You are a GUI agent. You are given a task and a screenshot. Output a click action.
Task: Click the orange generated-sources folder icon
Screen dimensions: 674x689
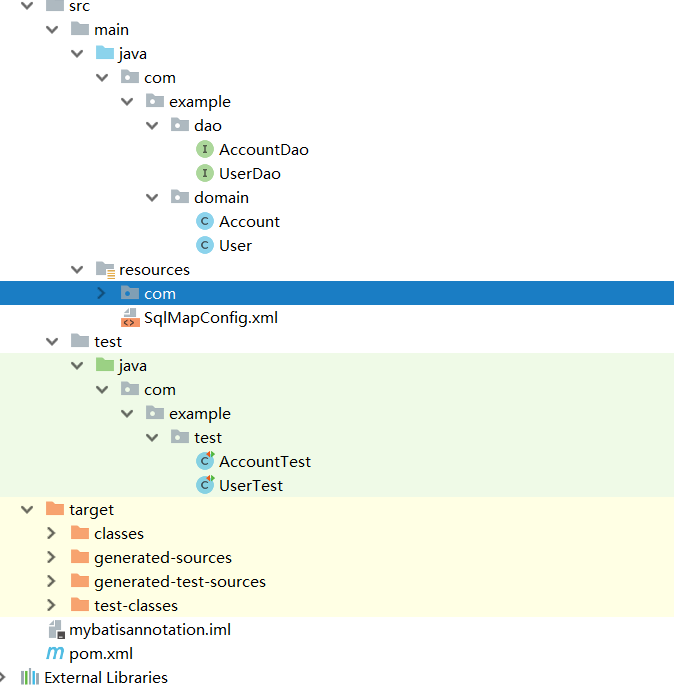[80, 556]
